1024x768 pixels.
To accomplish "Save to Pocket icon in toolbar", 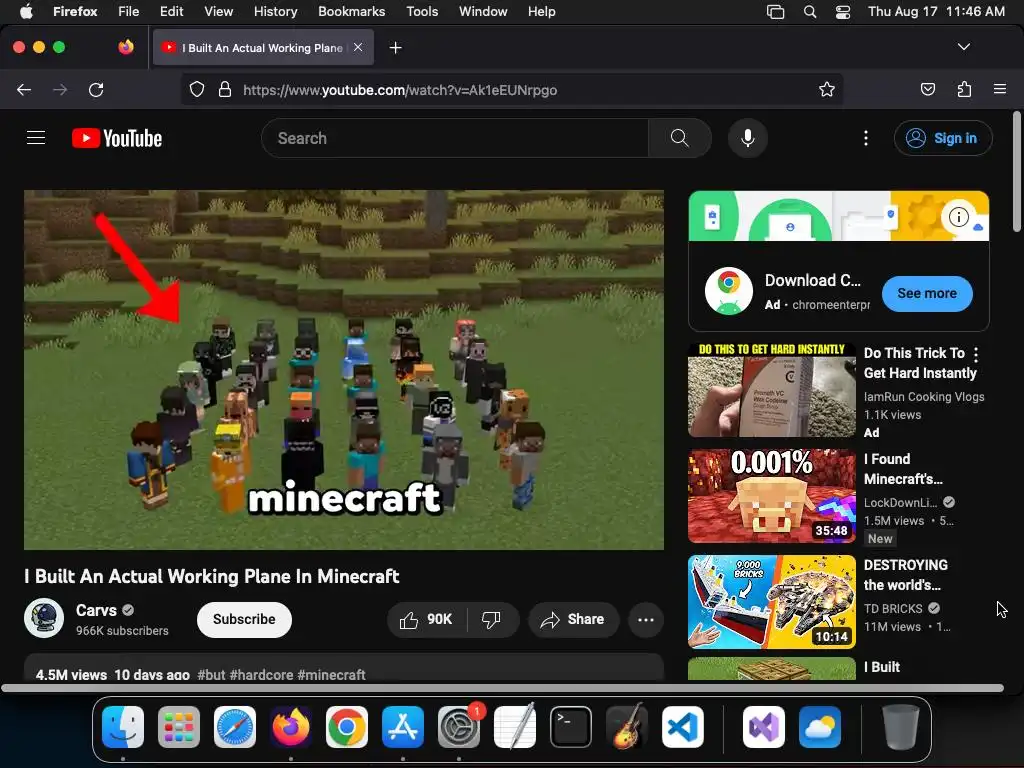I will 927,89.
